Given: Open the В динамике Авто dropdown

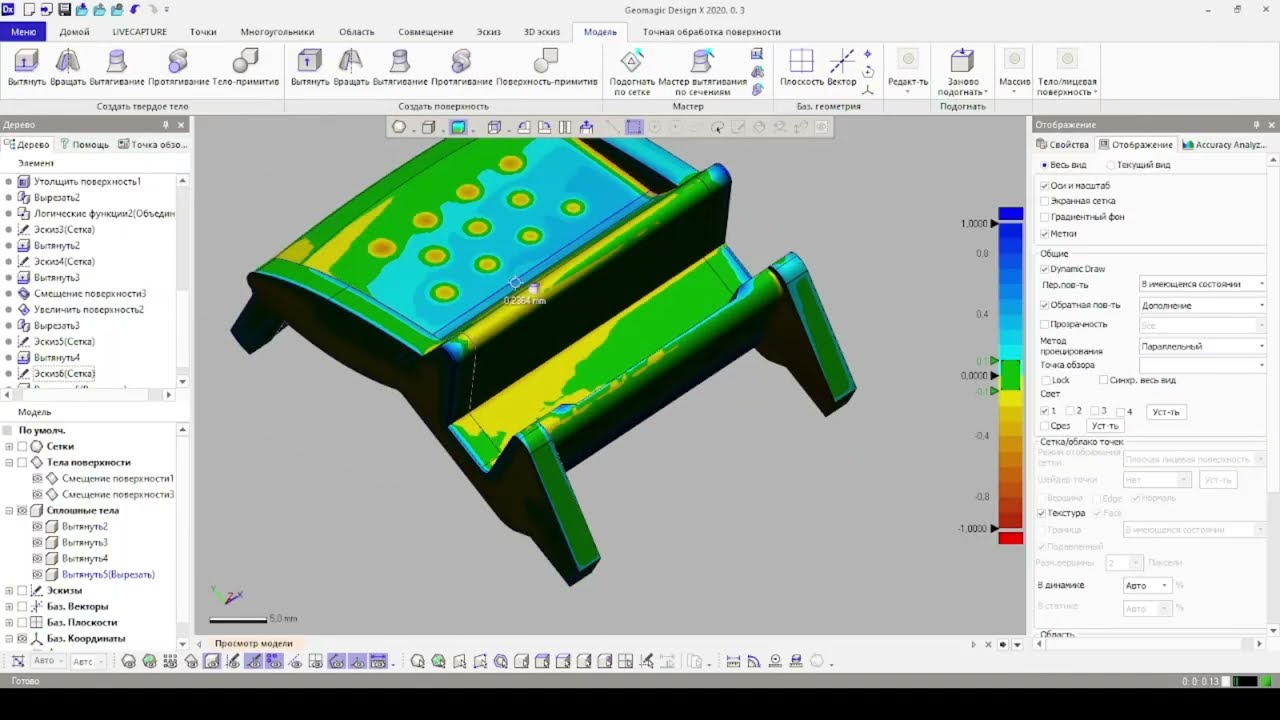Looking at the screenshot, I should pos(1146,585).
